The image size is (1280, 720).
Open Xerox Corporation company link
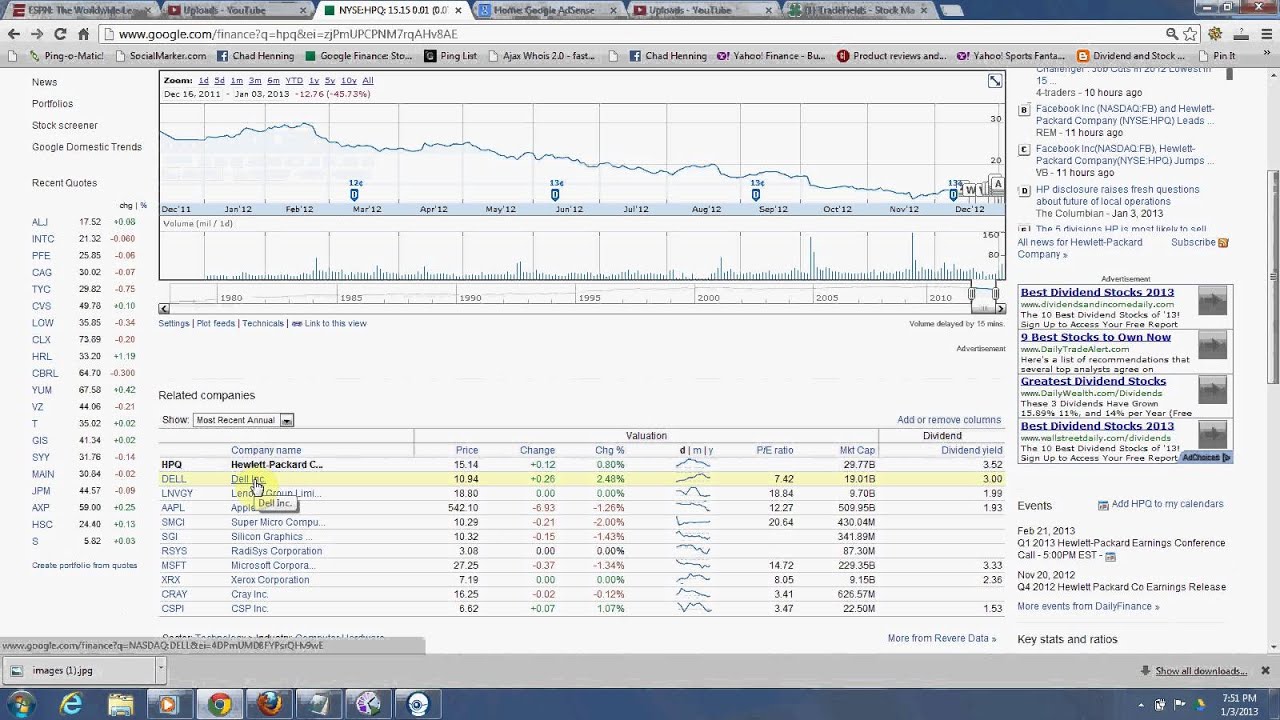coord(270,580)
